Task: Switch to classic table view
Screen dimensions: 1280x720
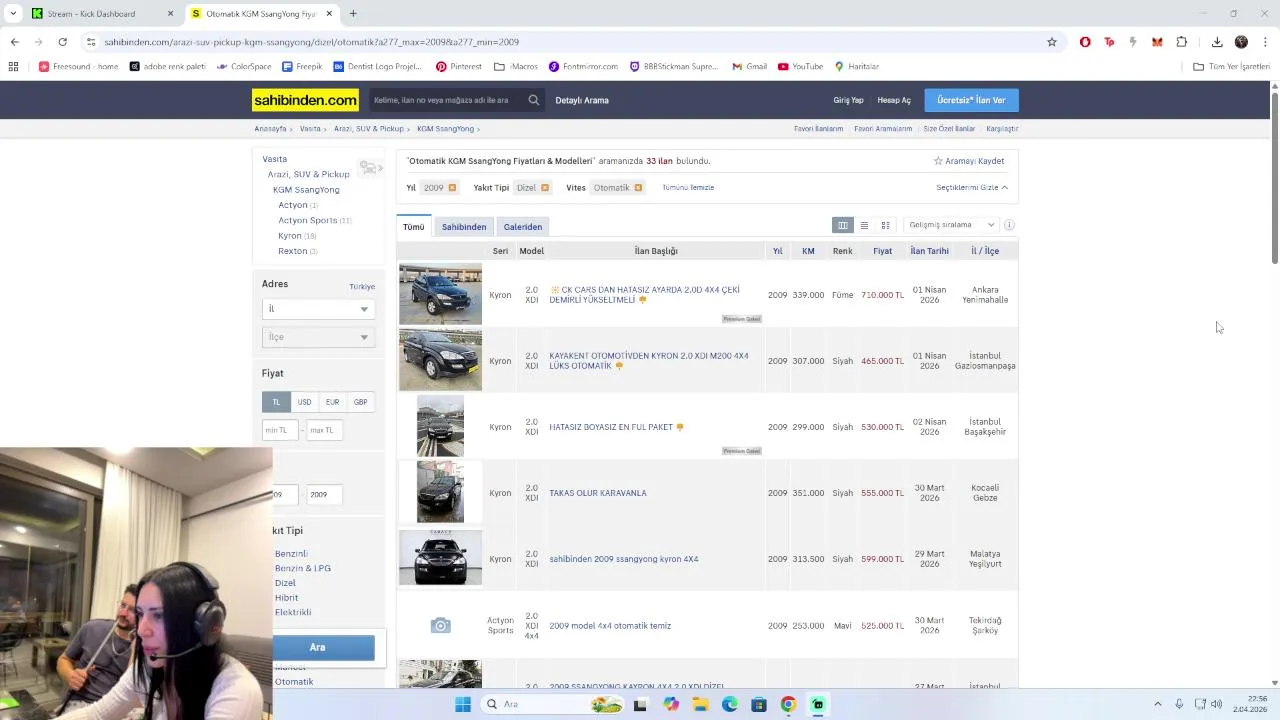Action: pos(843,225)
